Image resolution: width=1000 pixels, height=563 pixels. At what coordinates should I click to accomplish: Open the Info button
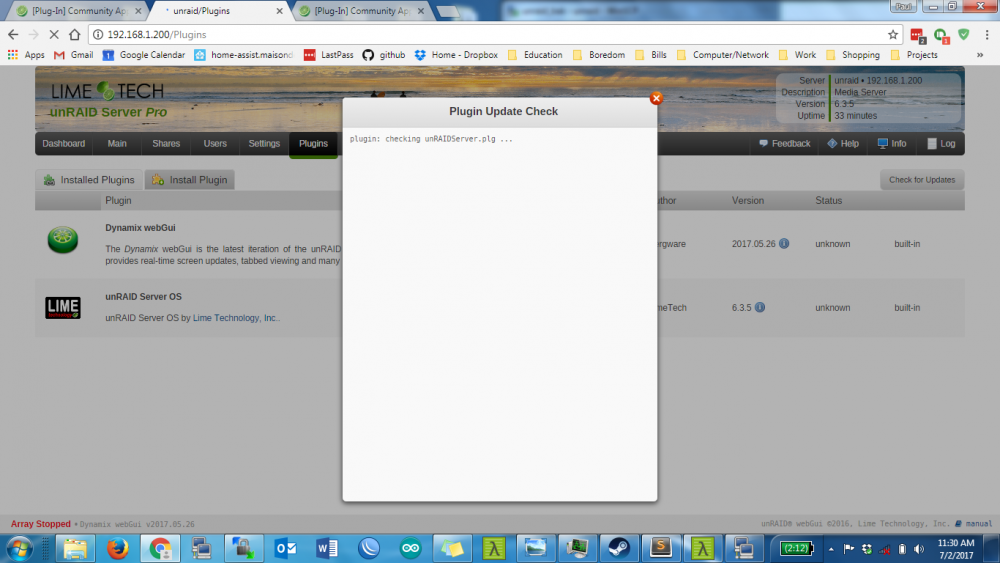[x=892, y=143]
